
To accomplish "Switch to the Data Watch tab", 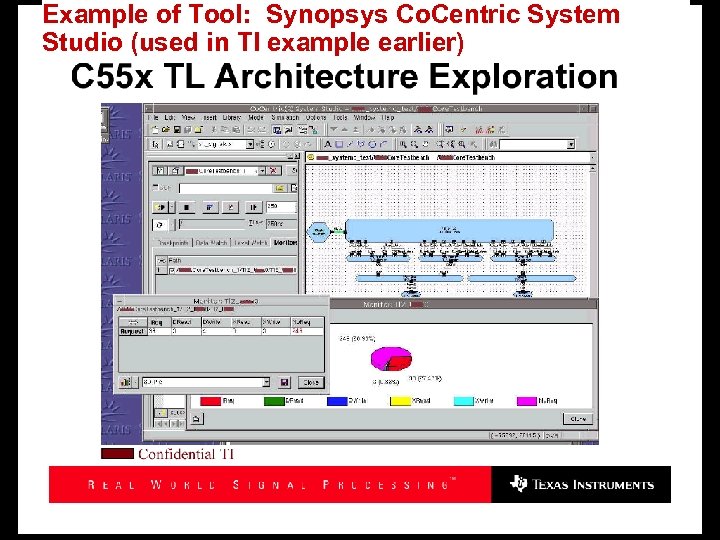I will pyautogui.click(x=211, y=242).
